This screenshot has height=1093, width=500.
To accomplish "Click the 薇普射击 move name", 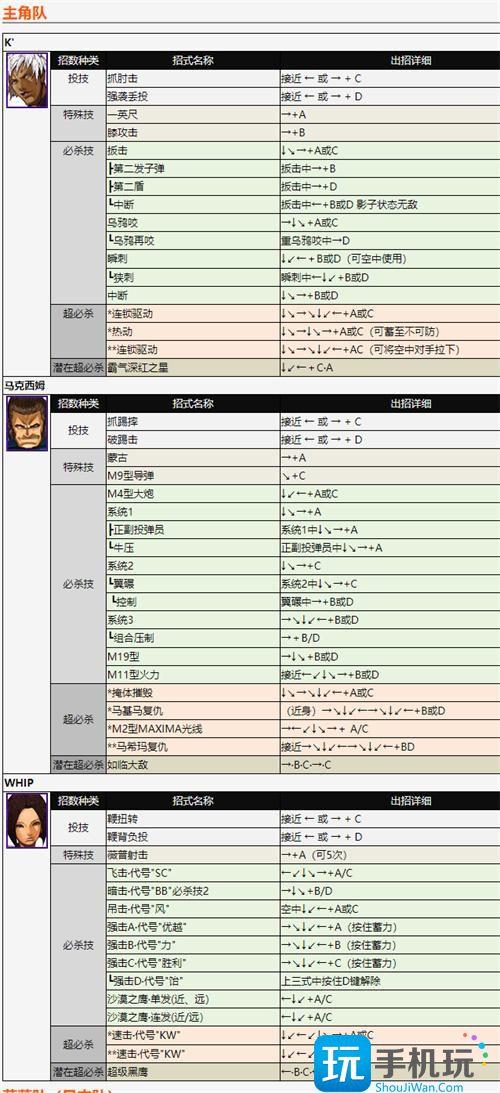I will tap(128, 855).
